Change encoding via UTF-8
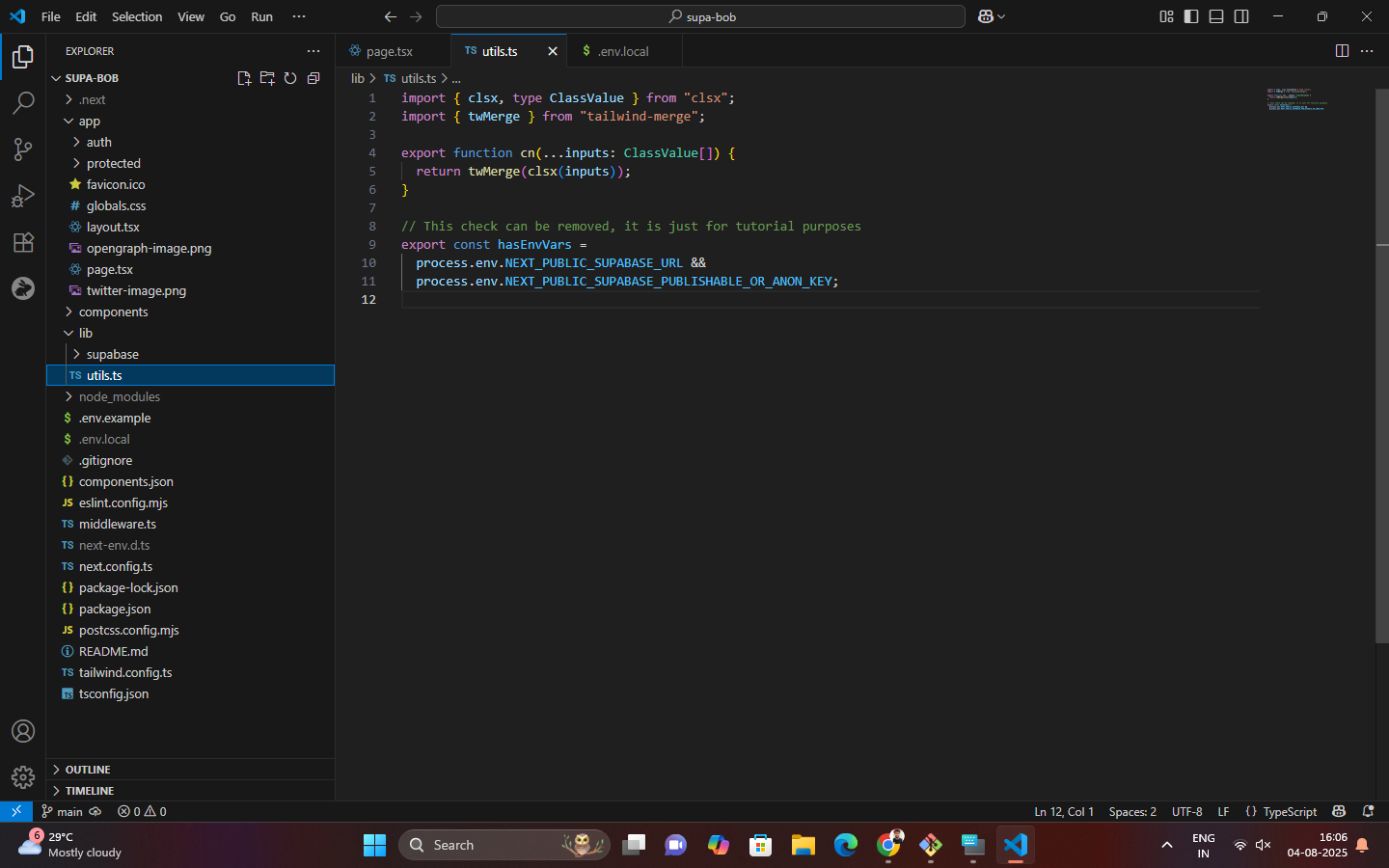 (1186, 811)
